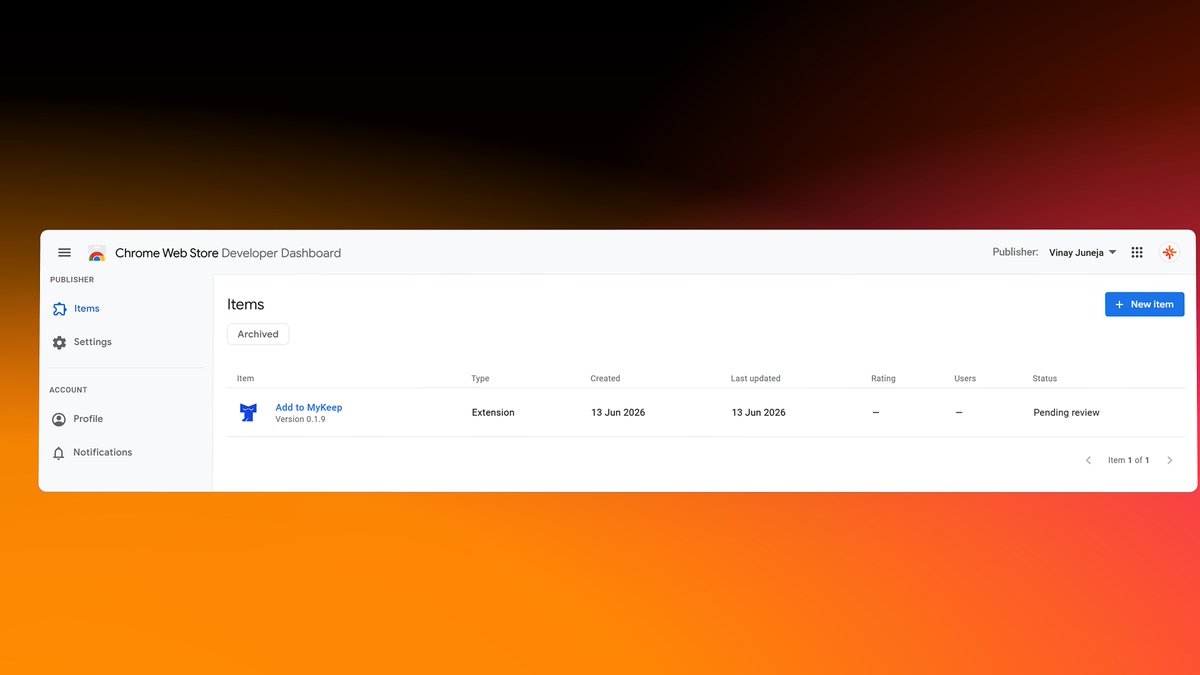Viewport: 1200px width, 675px height.
Task: Click the Items page heading
Action: (246, 305)
